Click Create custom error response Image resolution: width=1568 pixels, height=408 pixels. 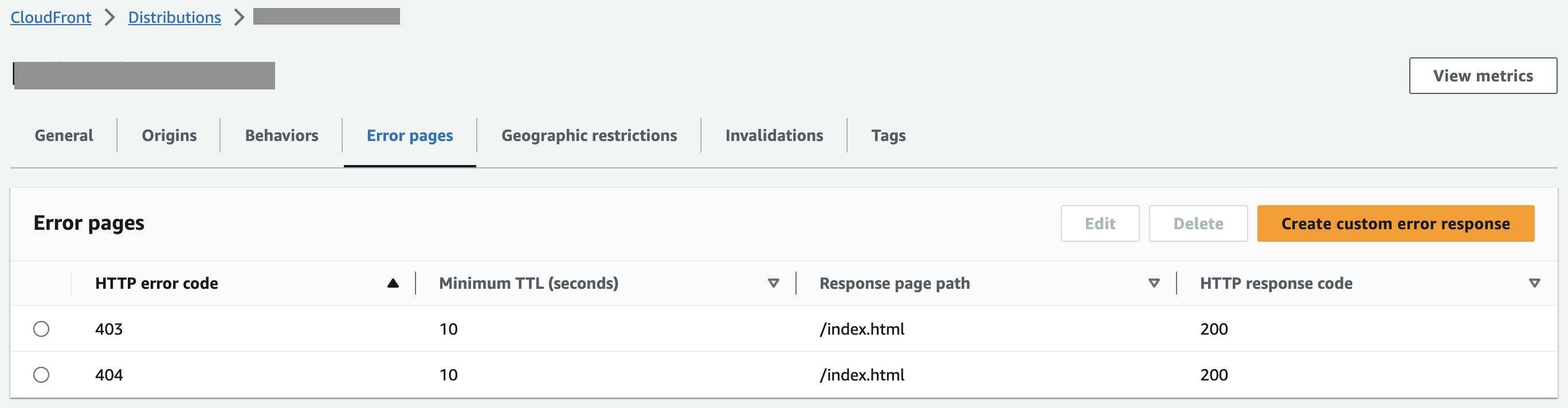click(1395, 223)
